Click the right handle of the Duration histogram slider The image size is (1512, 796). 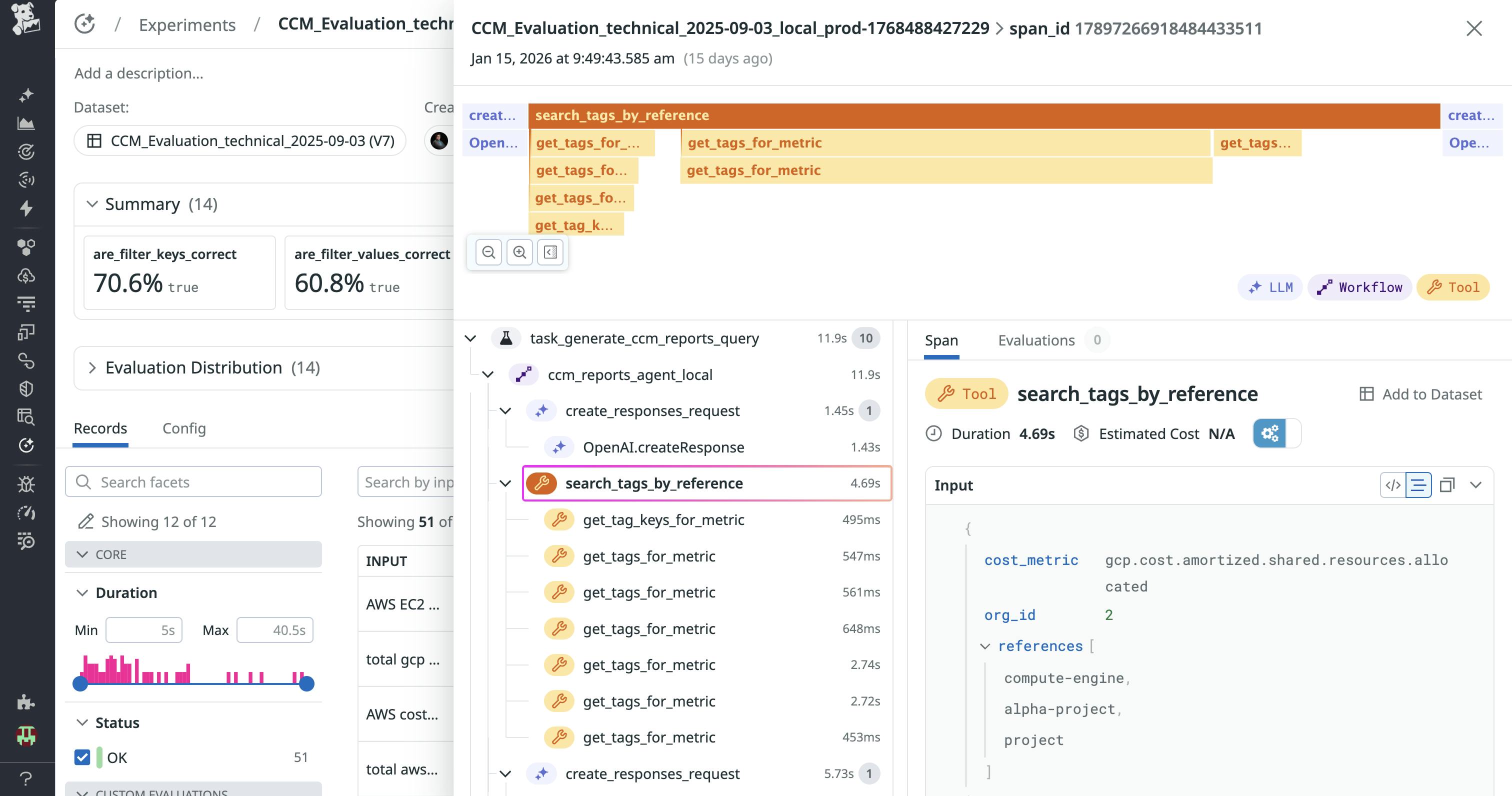pos(308,682)
